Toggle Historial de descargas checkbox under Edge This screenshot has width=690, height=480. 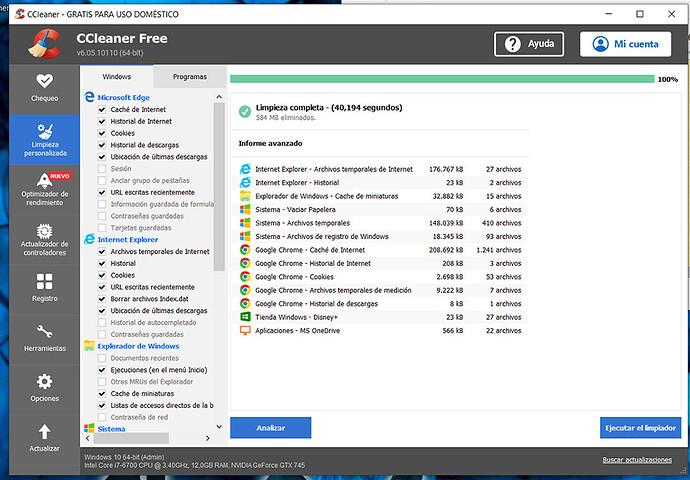(x=102, y=145)
